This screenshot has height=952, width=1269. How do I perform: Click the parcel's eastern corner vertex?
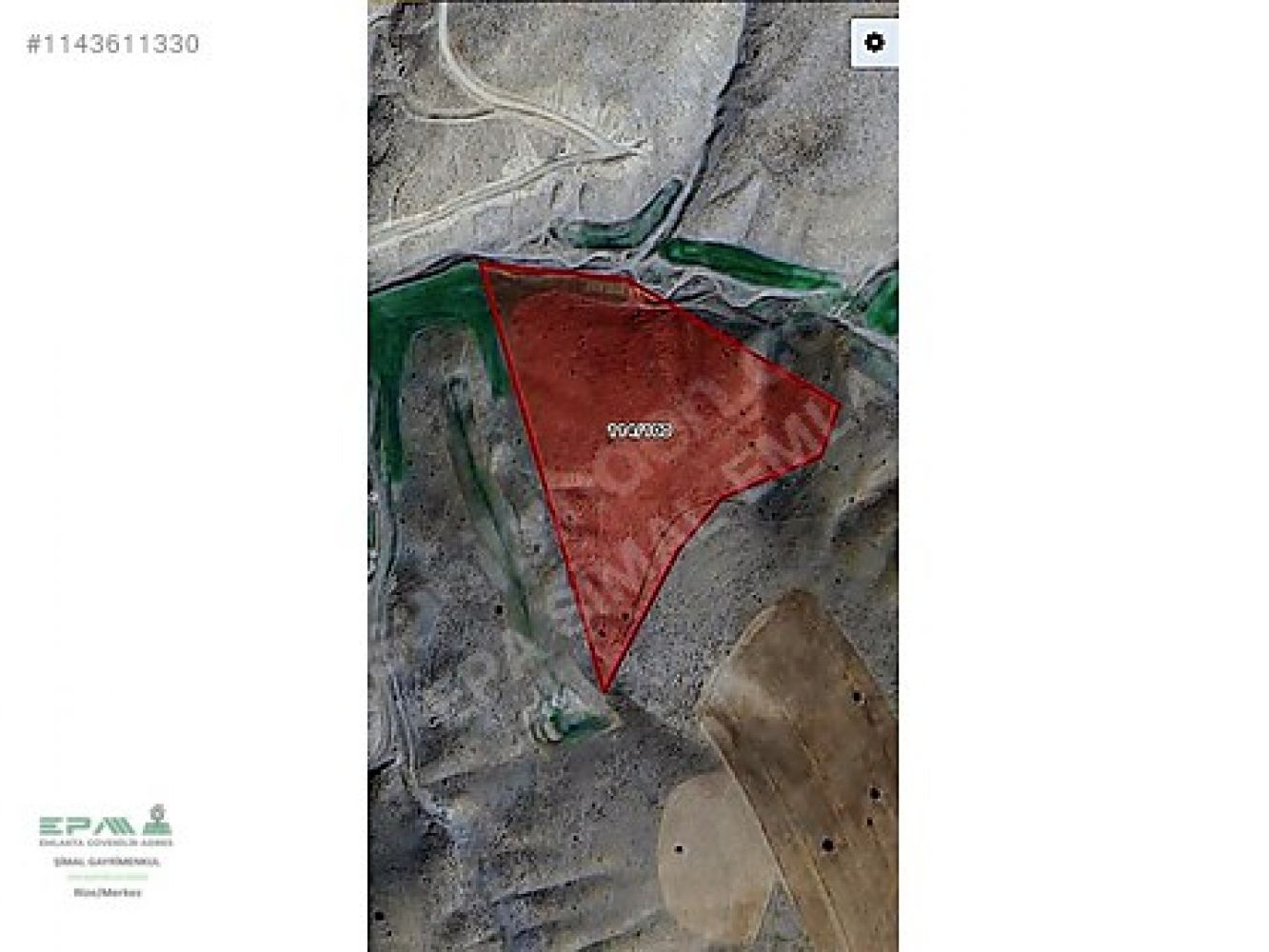(x=838, y=405)
